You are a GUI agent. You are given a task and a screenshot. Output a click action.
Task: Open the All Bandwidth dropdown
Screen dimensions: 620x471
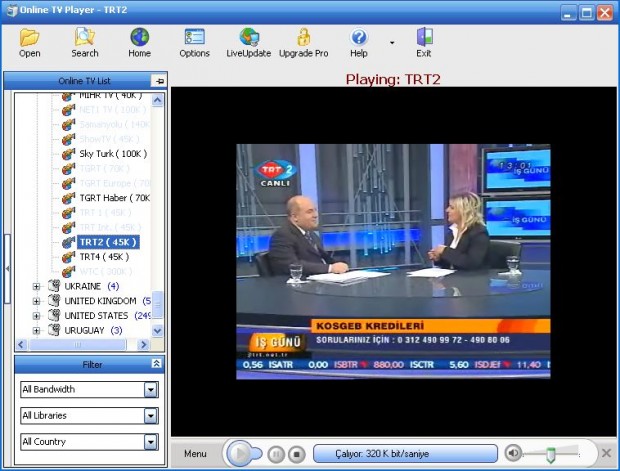151,390
